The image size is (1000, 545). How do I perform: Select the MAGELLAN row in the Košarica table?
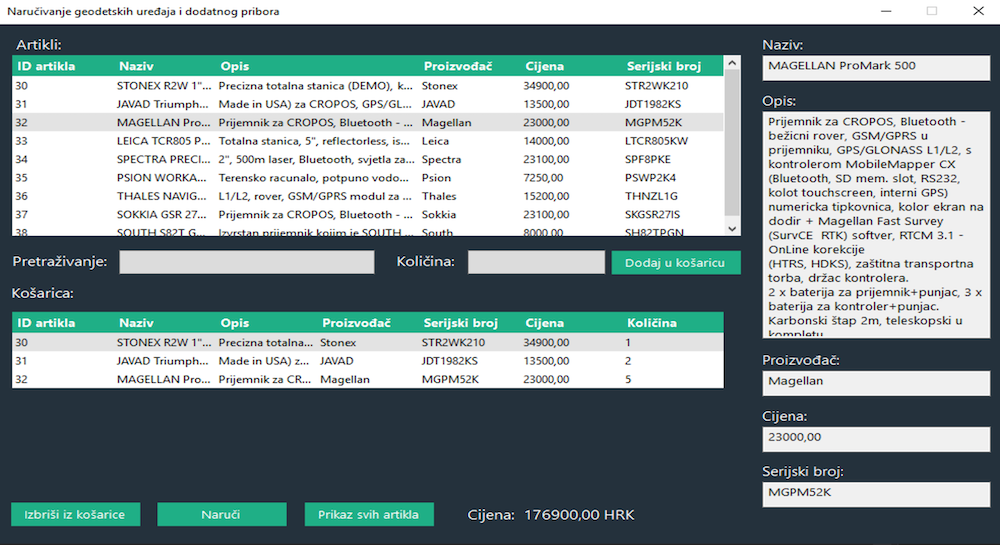[366, 380]
